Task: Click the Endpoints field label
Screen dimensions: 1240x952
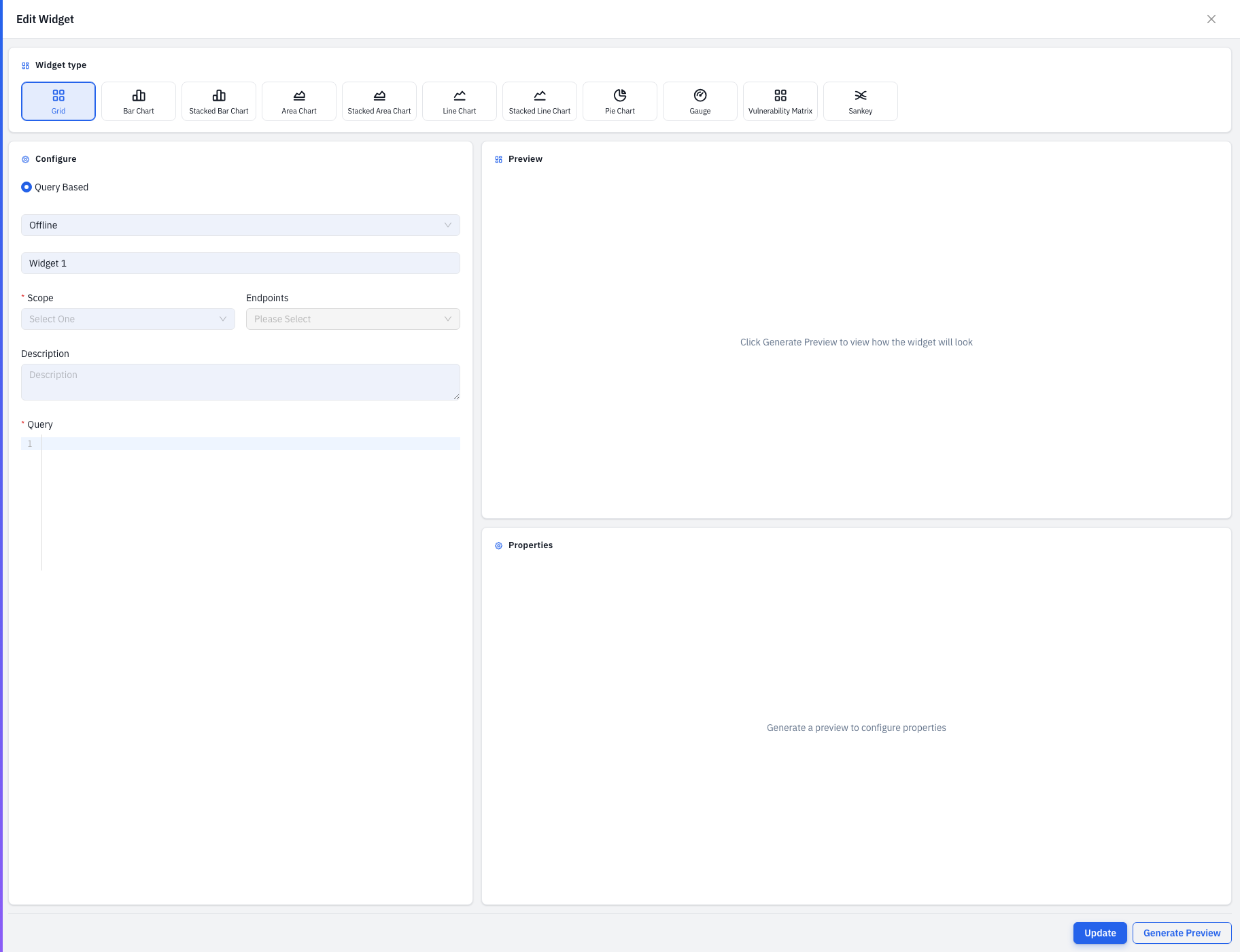Action: (x=267, y=298)
